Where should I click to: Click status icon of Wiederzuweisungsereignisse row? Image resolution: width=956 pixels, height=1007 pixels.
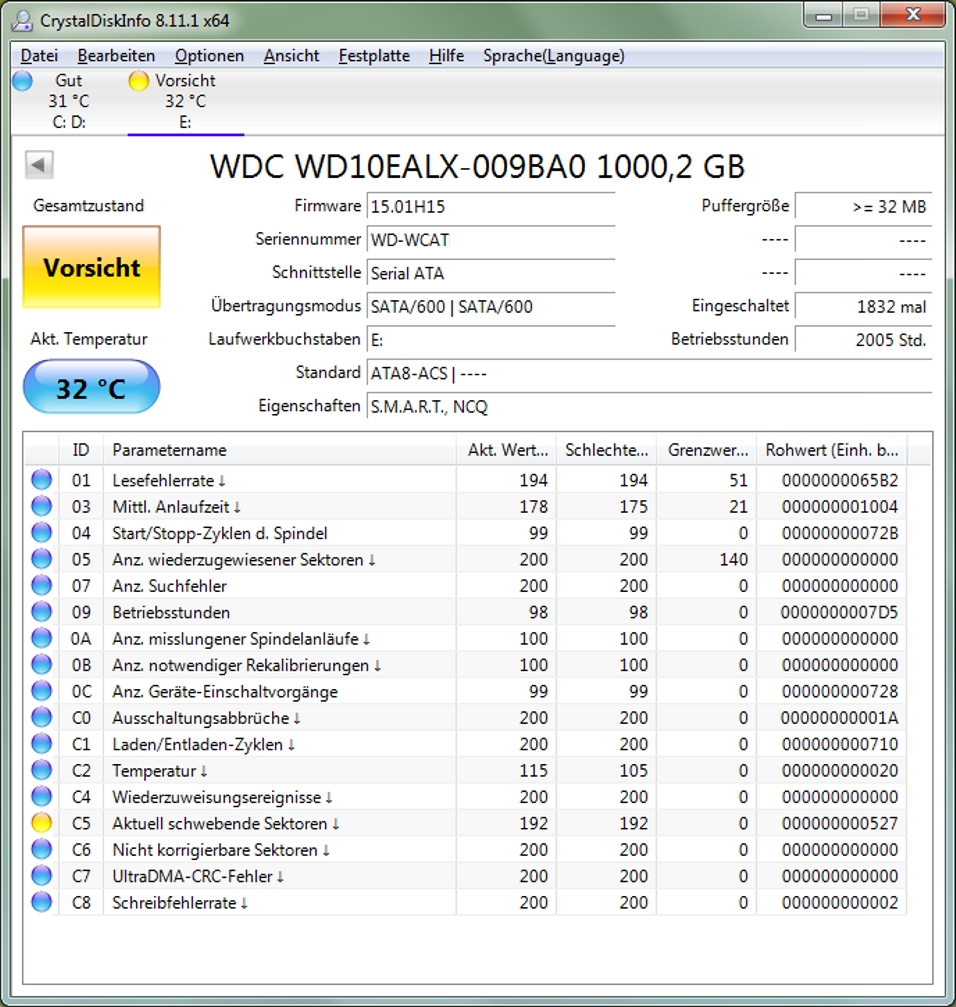[x=42, y=796]
